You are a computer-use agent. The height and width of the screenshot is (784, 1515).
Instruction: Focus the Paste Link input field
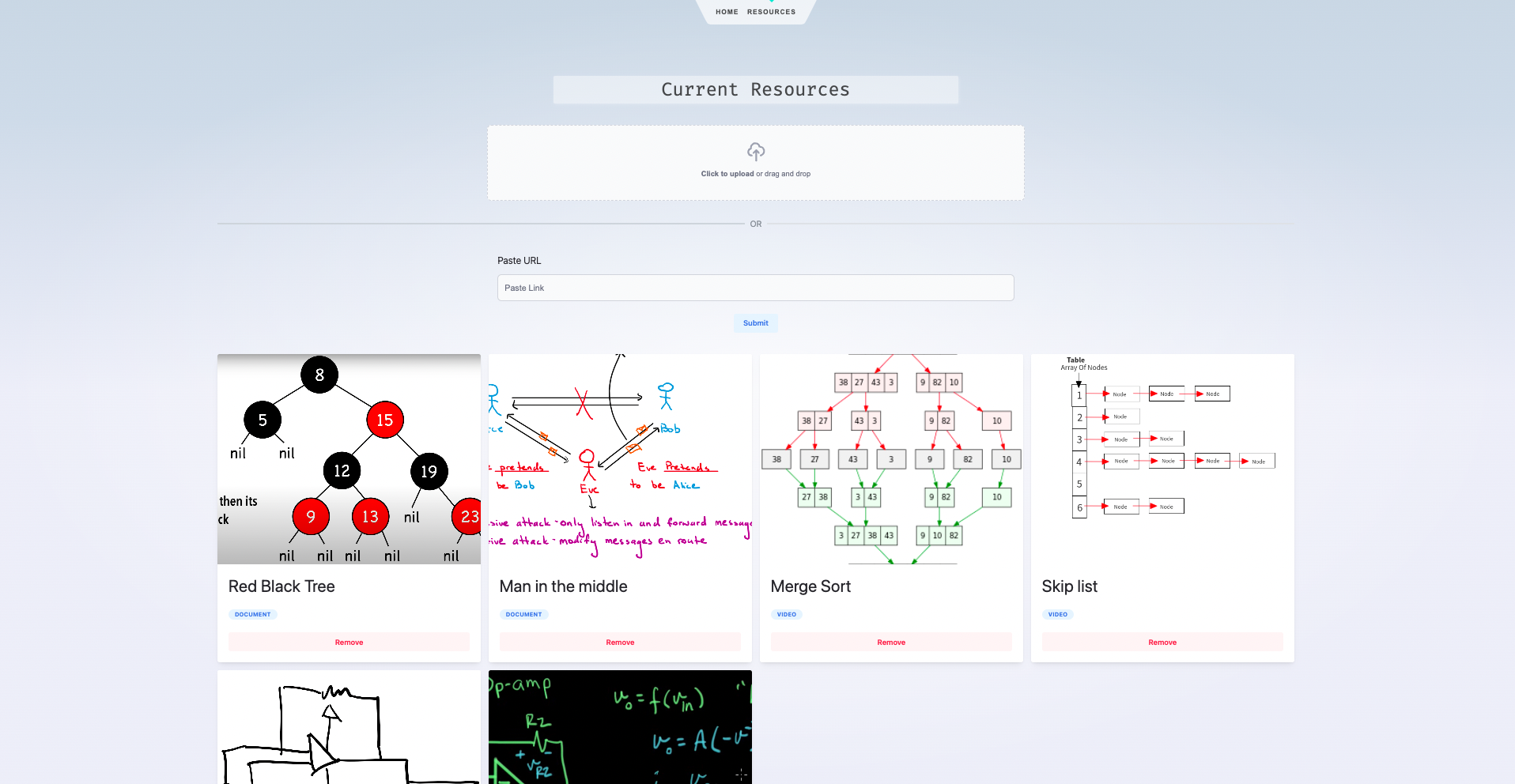(756, 288)
